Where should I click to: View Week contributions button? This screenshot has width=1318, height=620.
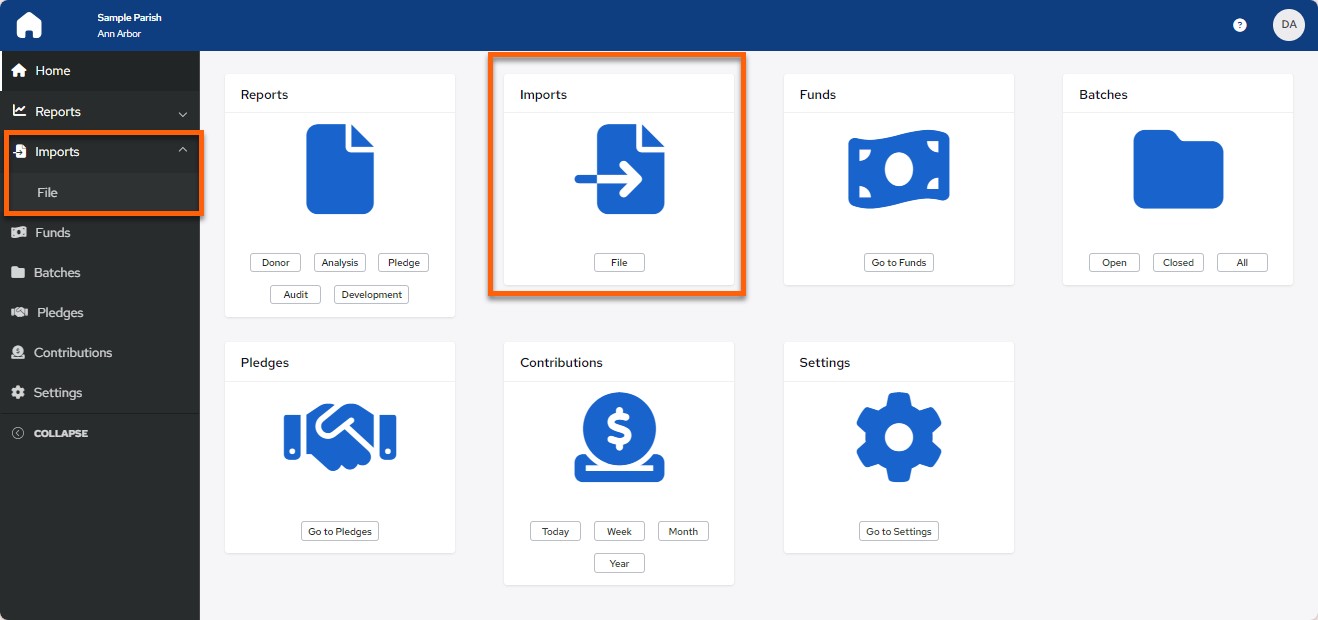coord(620,532)
